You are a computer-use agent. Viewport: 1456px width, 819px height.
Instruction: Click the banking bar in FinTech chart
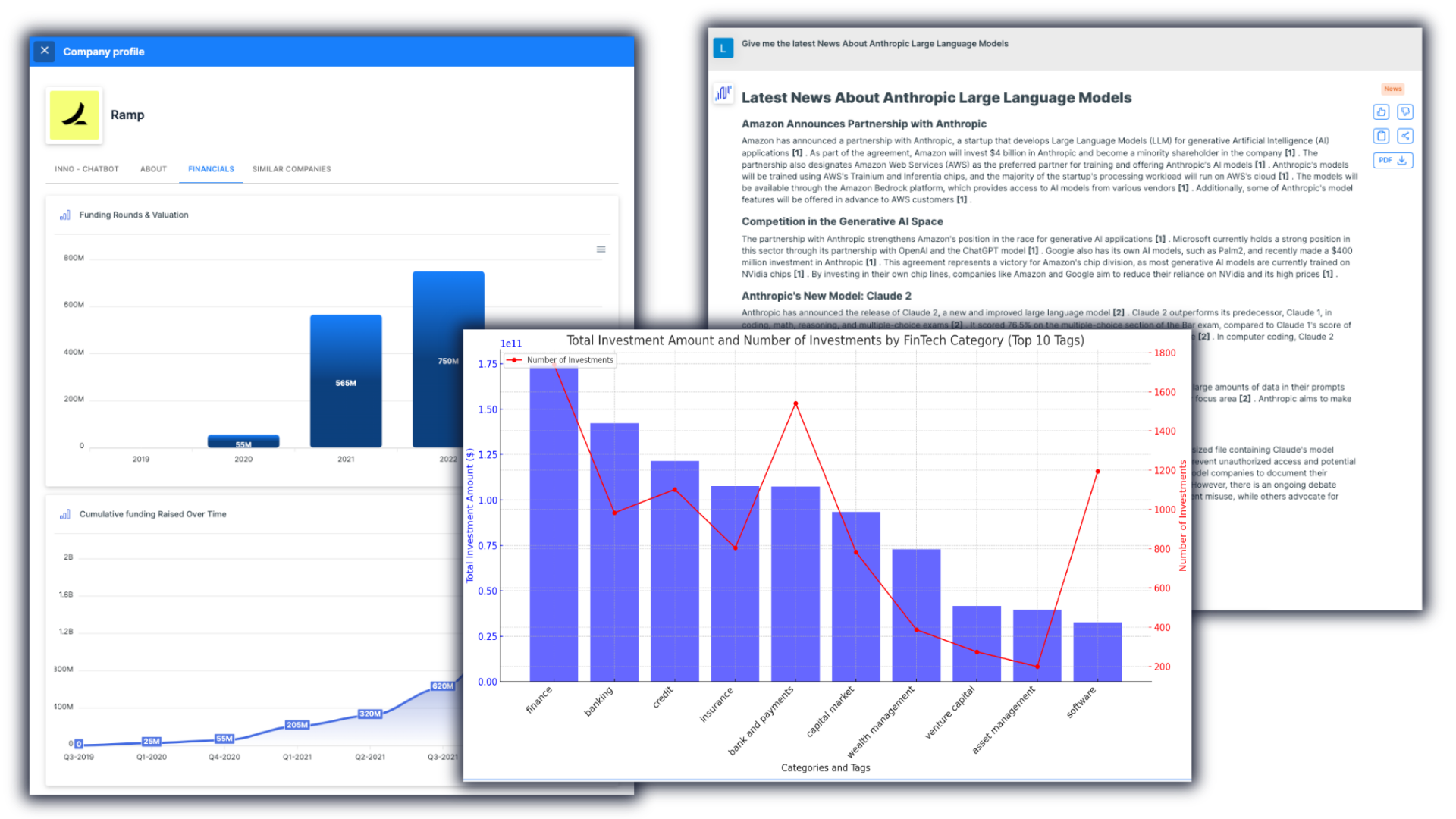614,552
